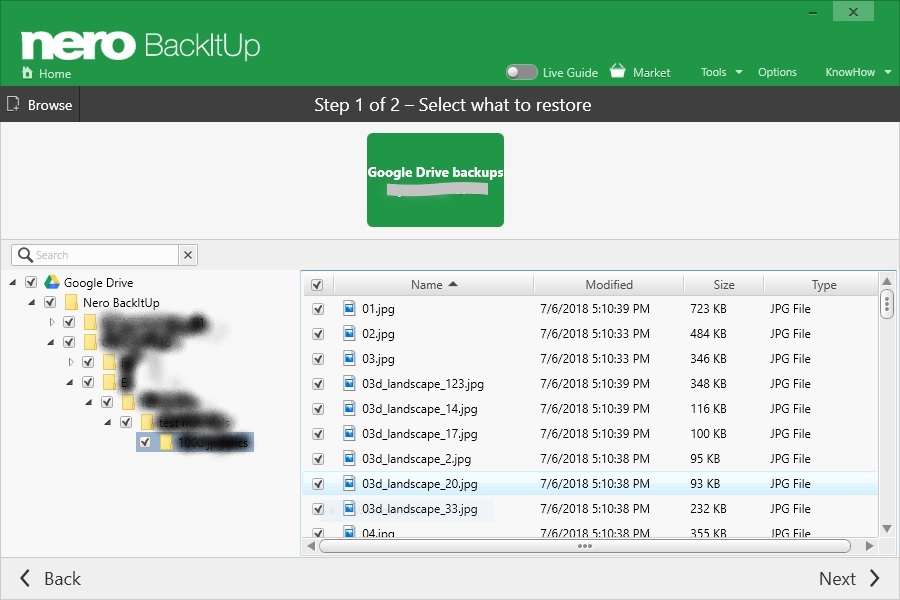Click the scroll up arrow of file list

coord(887,281)
